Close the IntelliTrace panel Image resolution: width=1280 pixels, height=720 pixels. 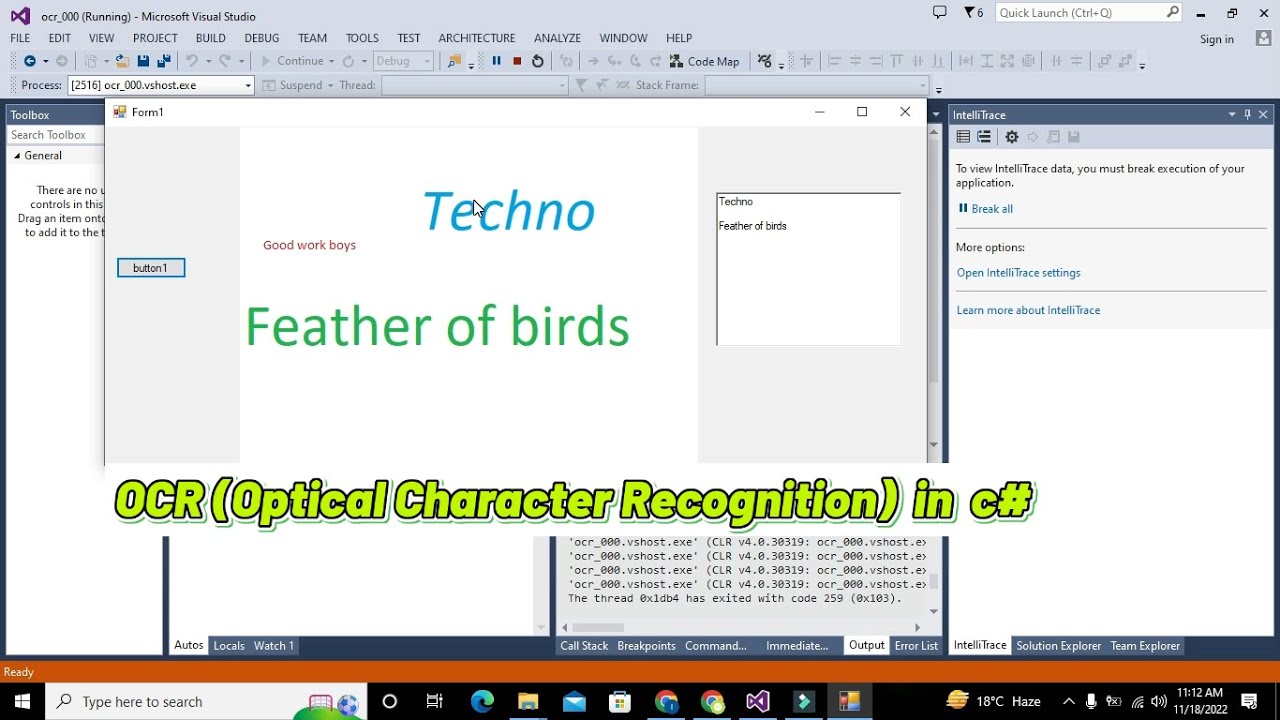pos(1263,115)
